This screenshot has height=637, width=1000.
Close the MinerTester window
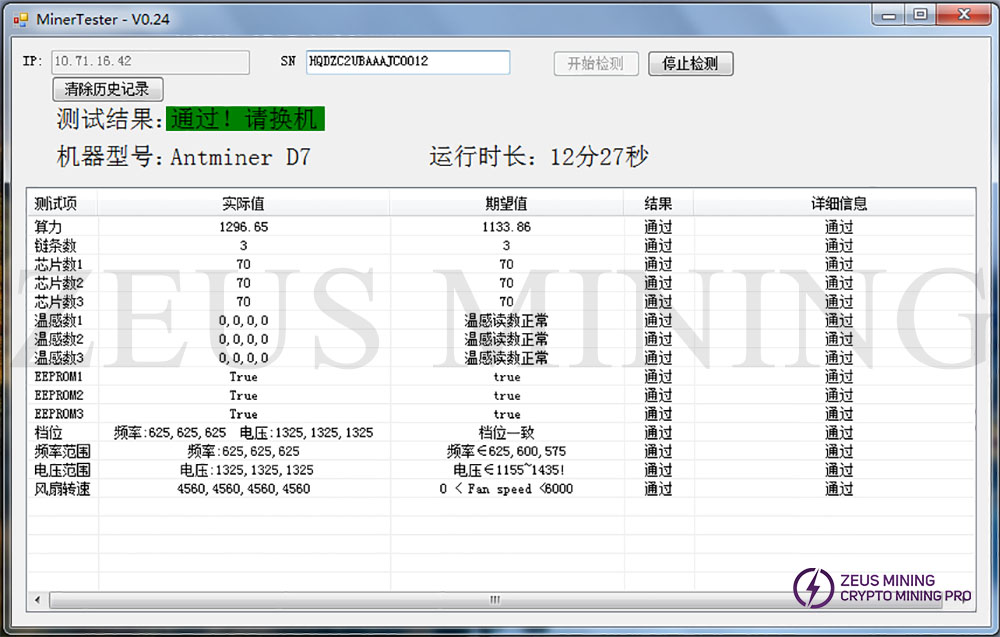[961, 14]
